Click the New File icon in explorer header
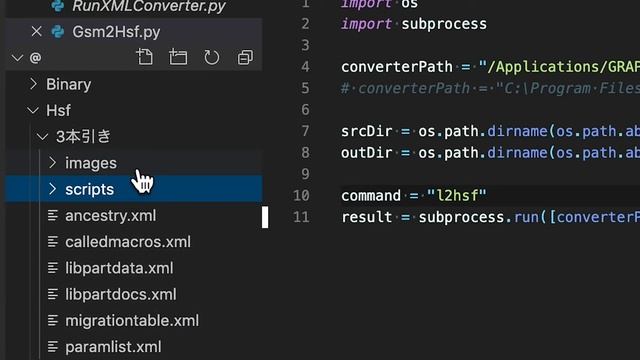The height and width of the screenshot is (360, 640). pyautogui.click(x=144, y=57)
